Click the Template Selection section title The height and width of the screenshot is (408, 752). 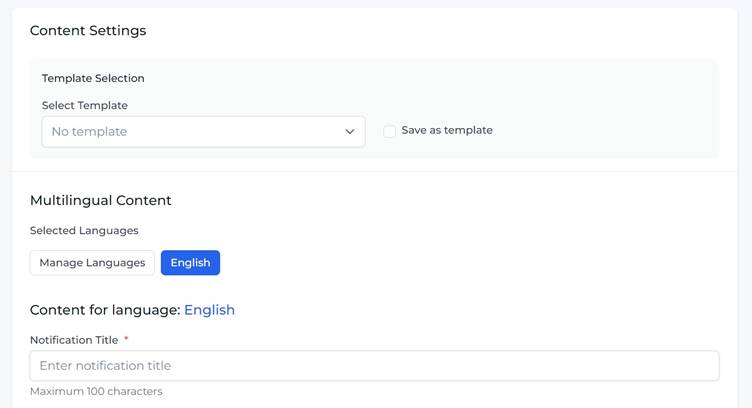[x=93, y=78]
